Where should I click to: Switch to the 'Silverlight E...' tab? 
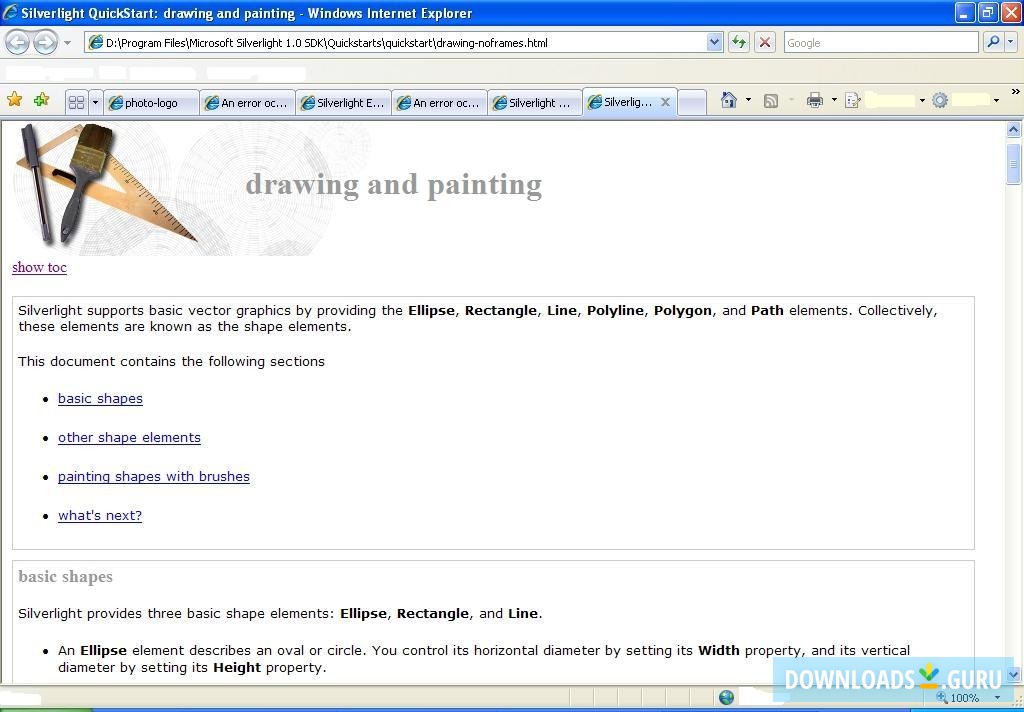343,103
